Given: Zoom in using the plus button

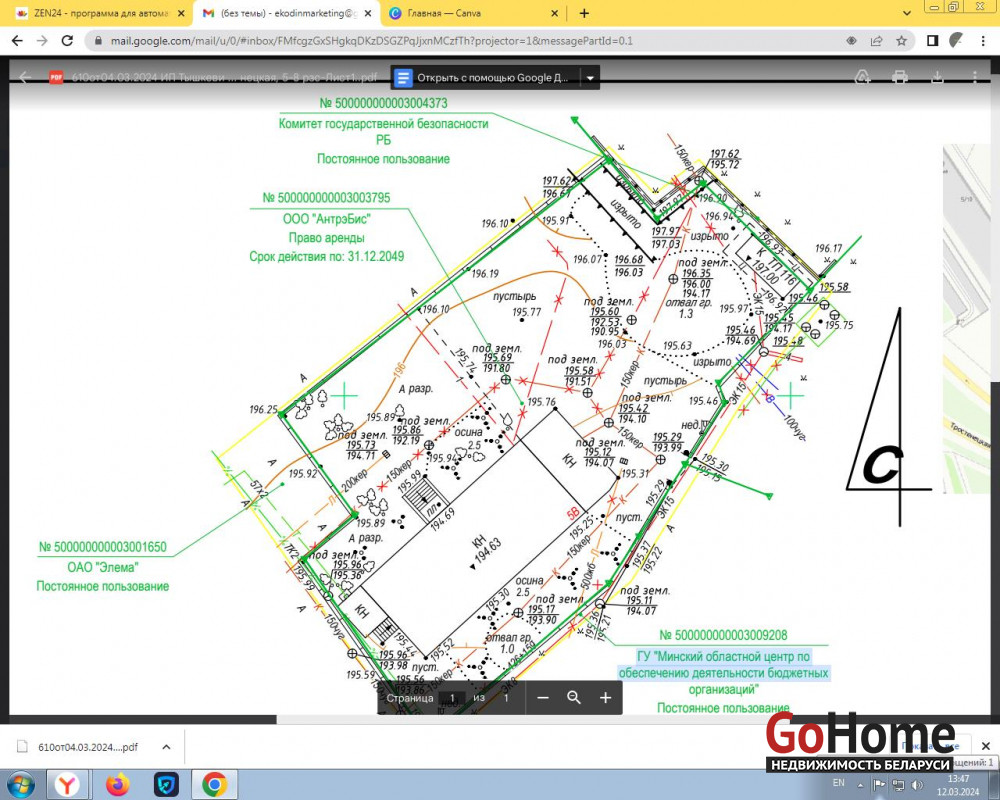Looking at the screenshot, I should 605,697.
